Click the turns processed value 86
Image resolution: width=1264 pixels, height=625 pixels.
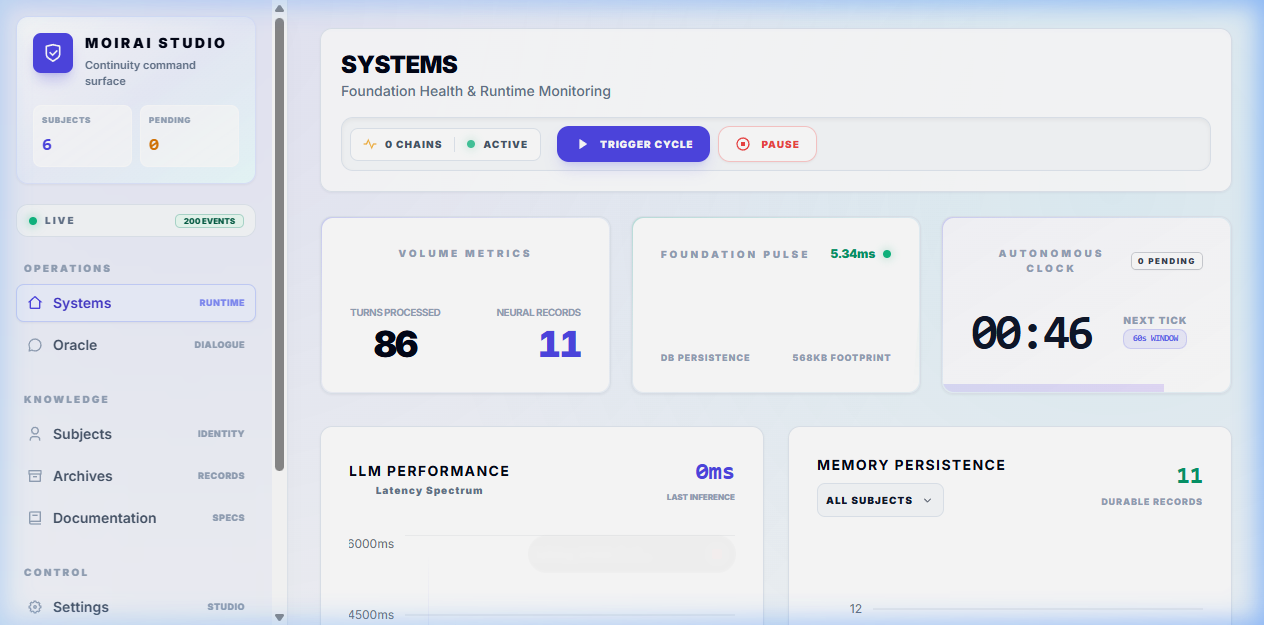pos(395,344)
